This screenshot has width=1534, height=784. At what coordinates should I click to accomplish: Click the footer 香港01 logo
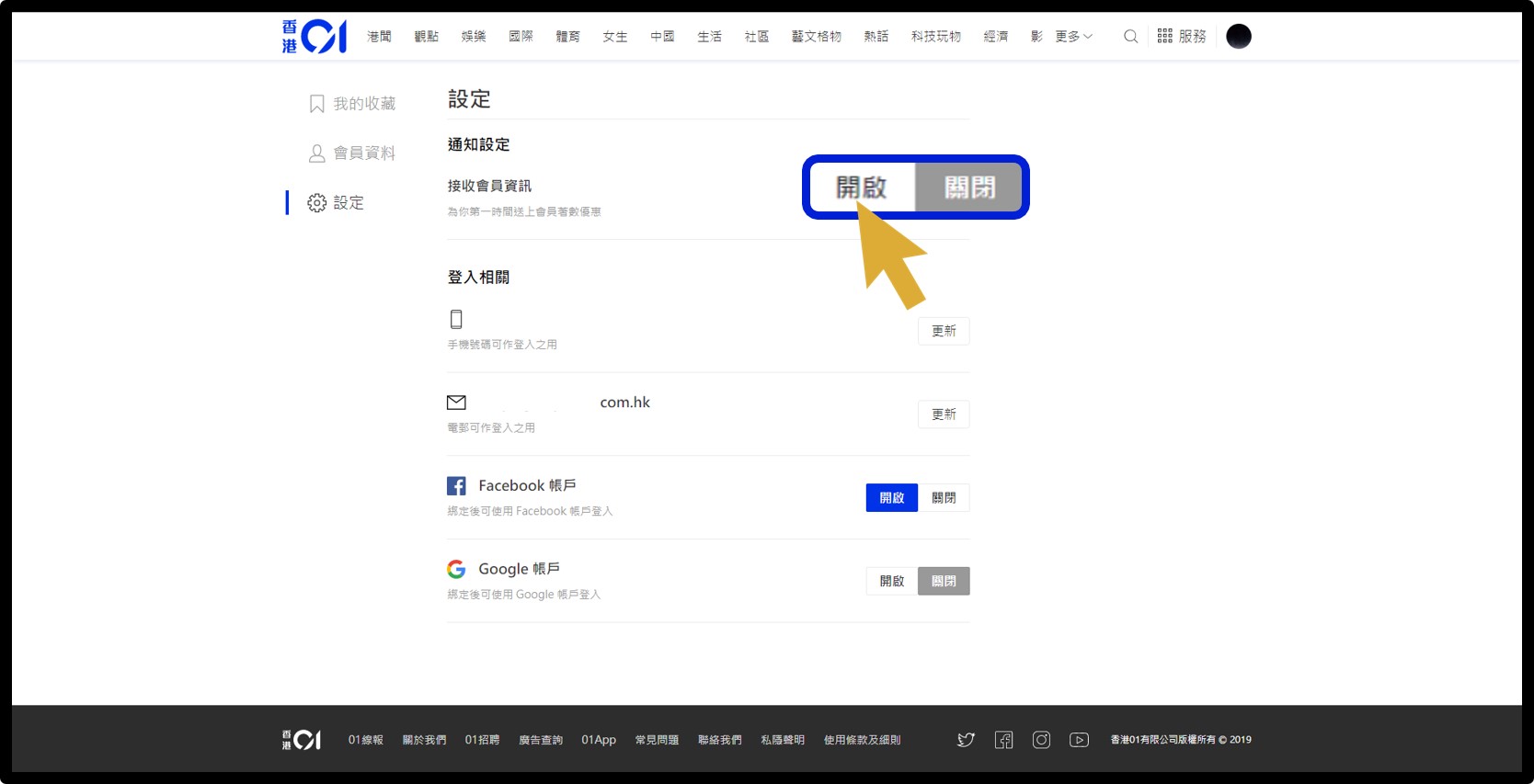click(x=301, y=740)
